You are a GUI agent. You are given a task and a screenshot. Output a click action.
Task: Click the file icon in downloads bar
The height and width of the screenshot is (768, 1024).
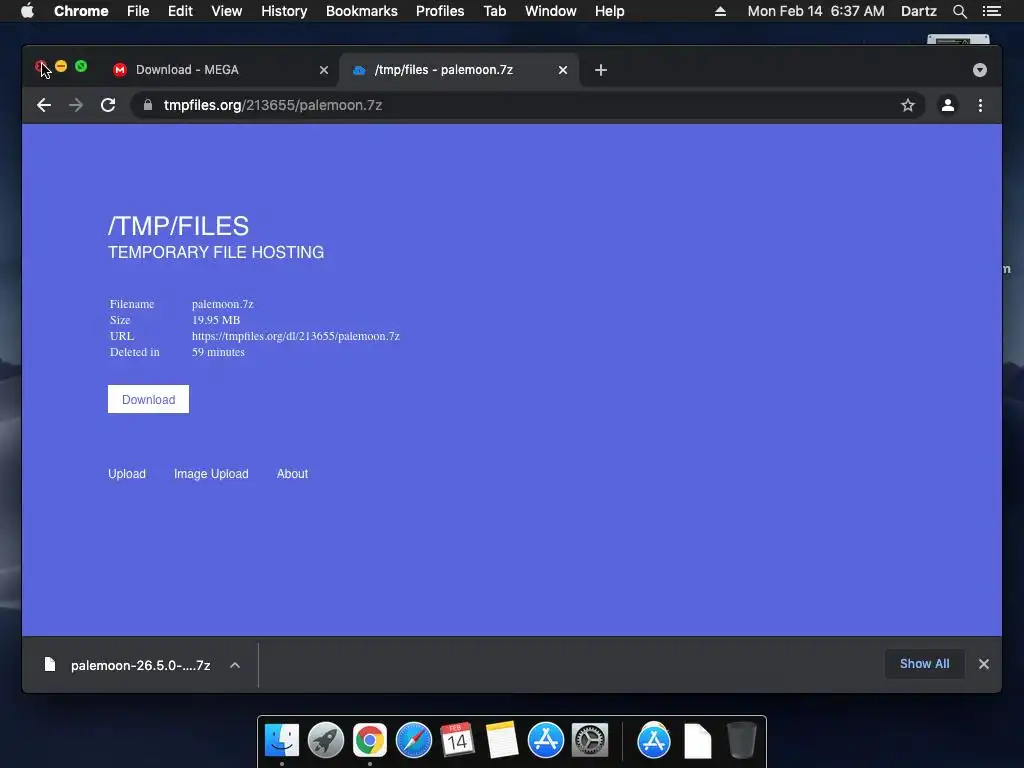[x=50, y=665]
